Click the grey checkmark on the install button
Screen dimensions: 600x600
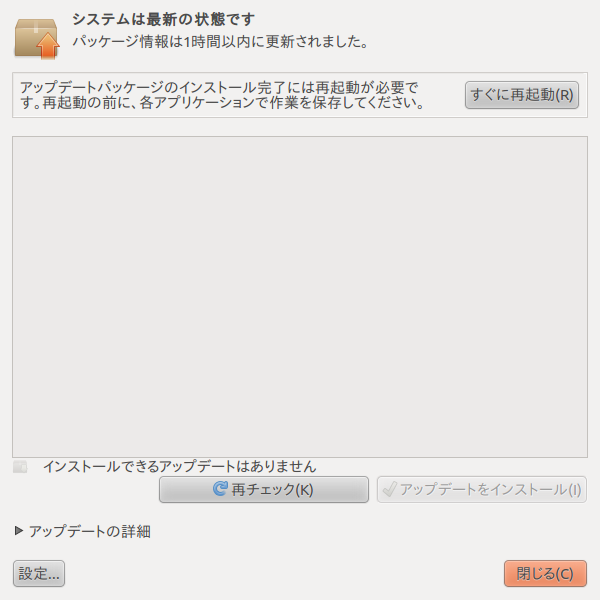tap(389, 489)
